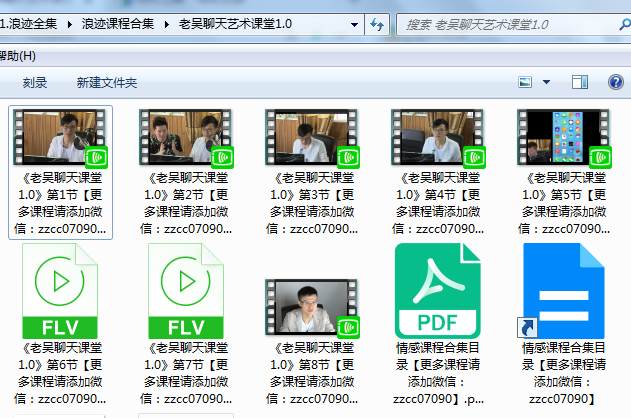Select the 第1节 file name label

coord(60,203)
